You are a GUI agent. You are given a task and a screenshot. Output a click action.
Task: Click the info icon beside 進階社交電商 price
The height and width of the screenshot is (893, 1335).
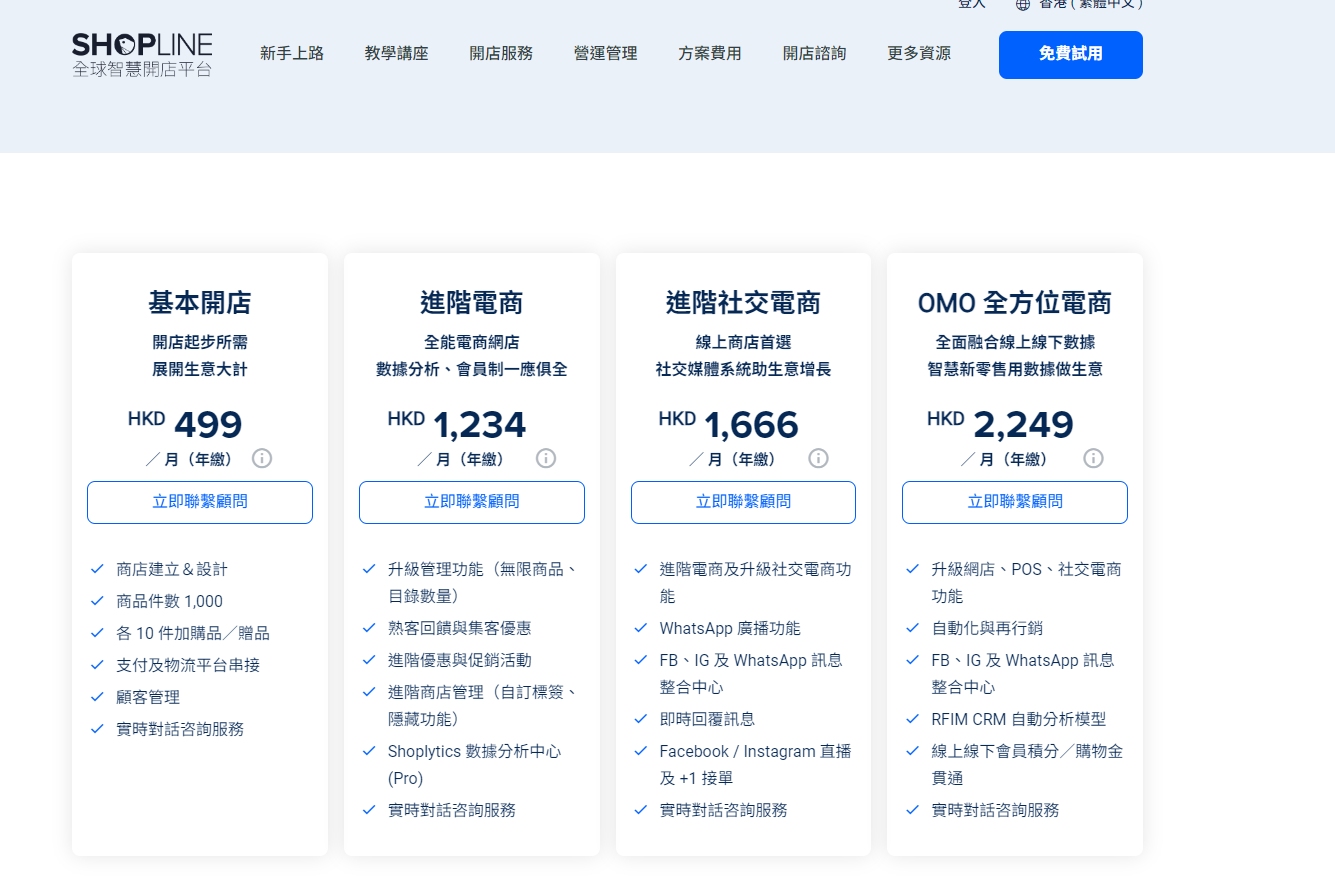[x=818, y=458]
